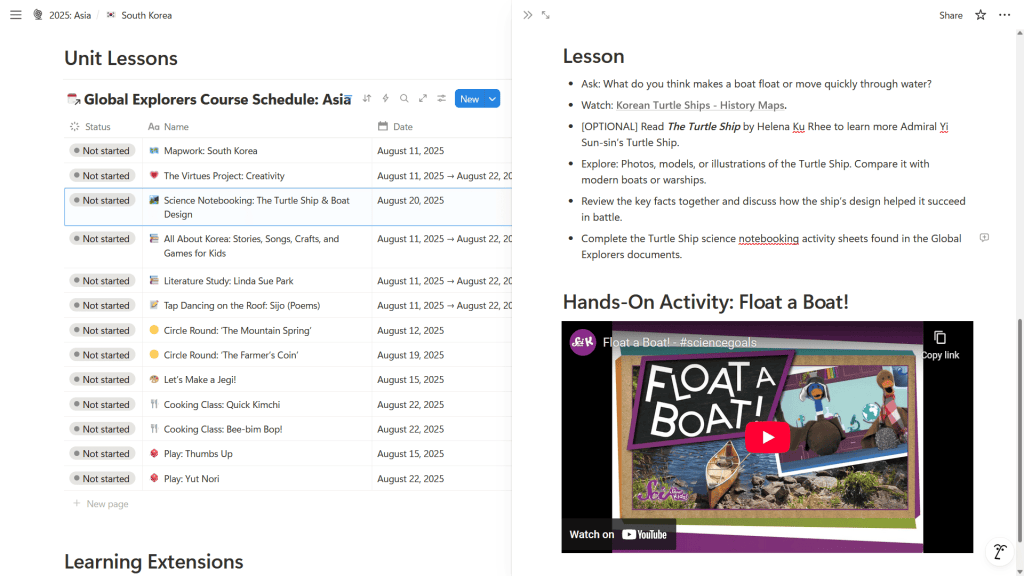Open the sidebar hamburger menu
Screen dimensions: 1024x576
click(x=15, y=15)
